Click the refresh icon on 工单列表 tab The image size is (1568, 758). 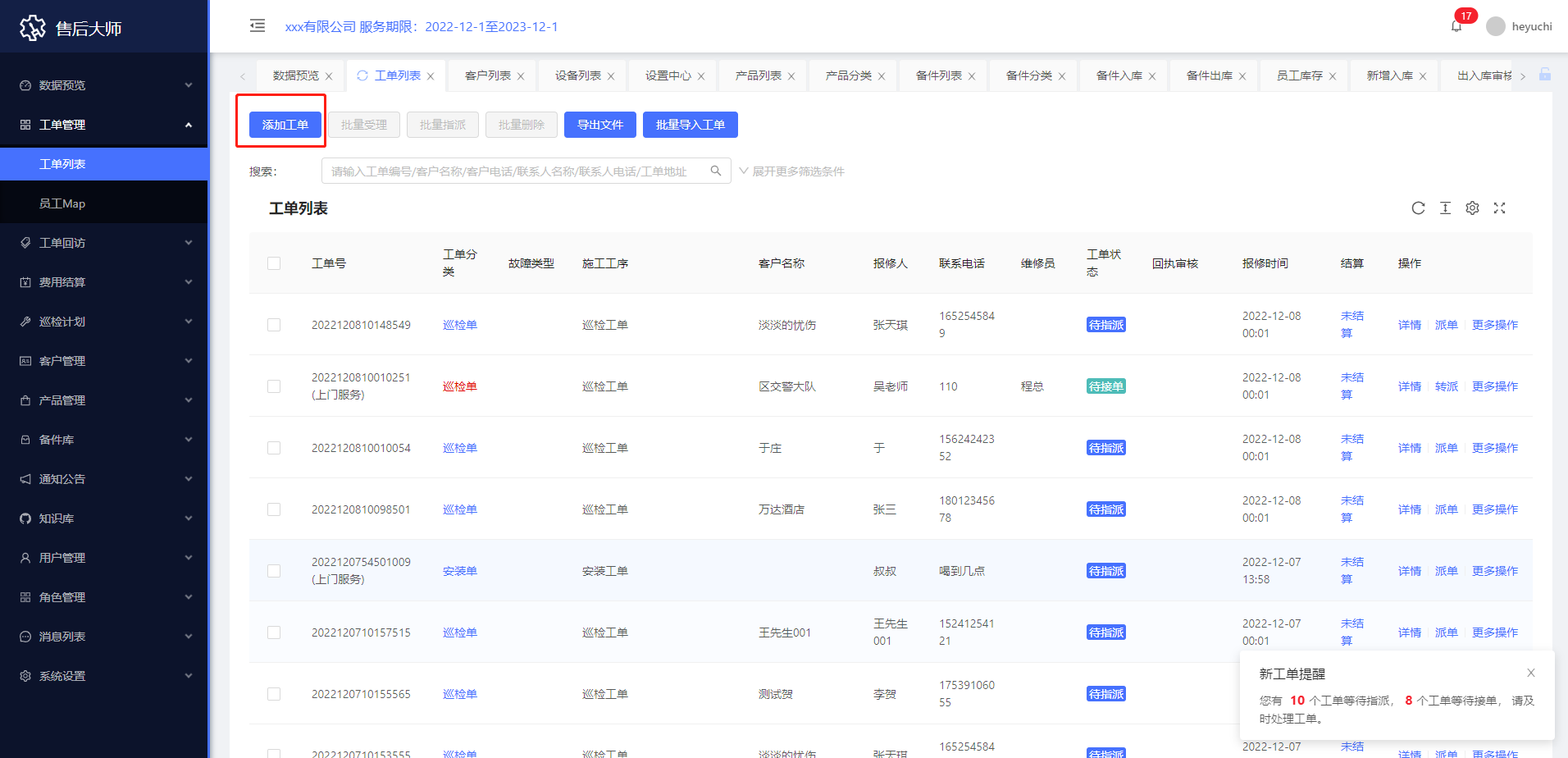pos(362,75)
